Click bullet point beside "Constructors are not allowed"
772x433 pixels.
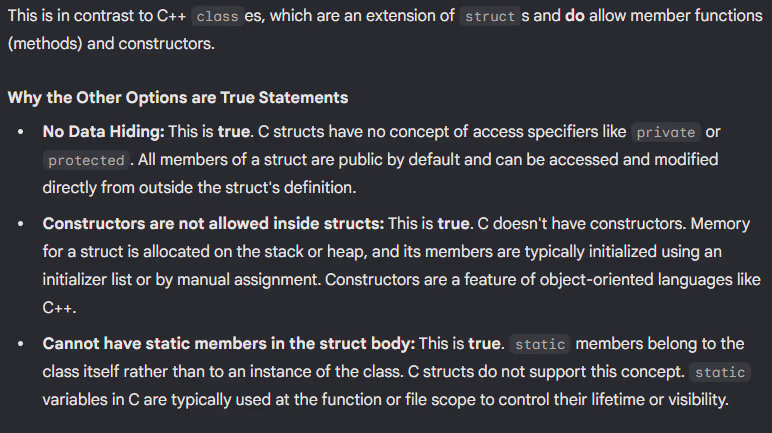[x=21, y=224]
